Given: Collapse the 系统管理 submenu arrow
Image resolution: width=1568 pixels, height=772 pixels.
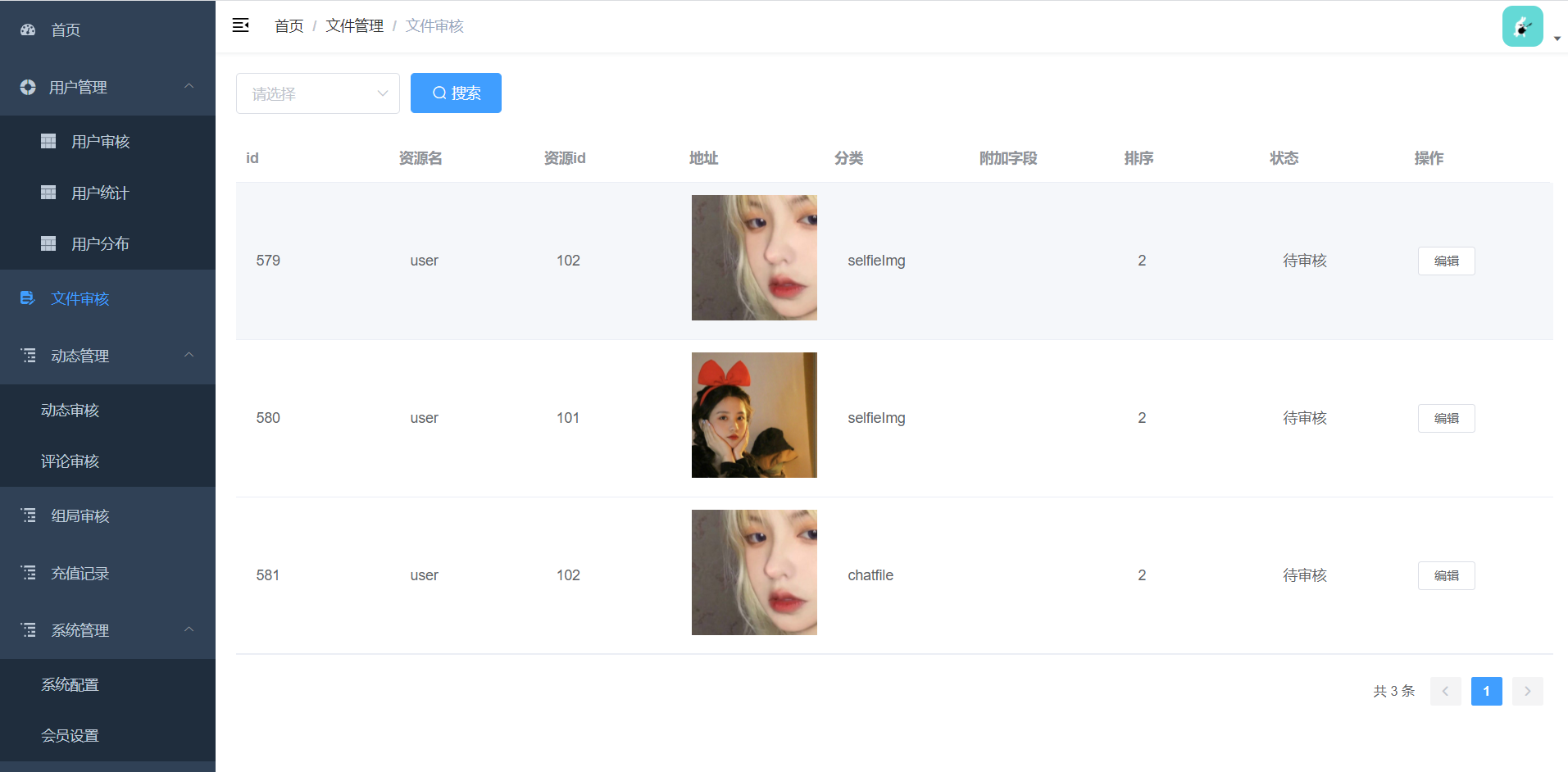Looking at the screenshot, I should pyautogui.click(x=189, y=629).
